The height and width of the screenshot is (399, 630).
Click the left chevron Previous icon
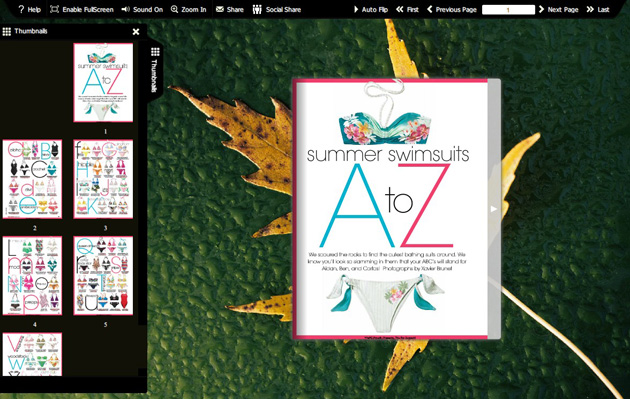coord(430,9)
